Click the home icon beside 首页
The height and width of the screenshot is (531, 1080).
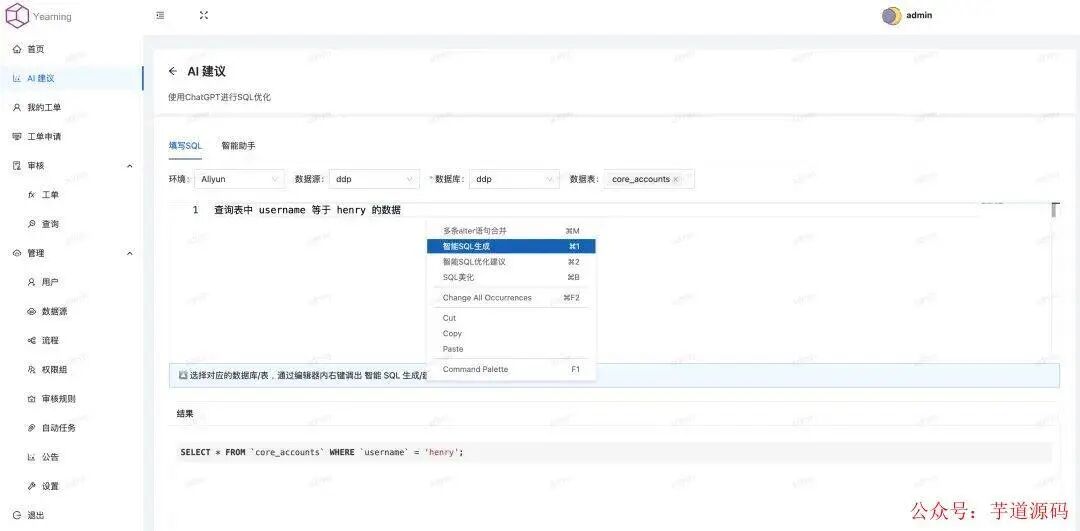coord(17,50)
